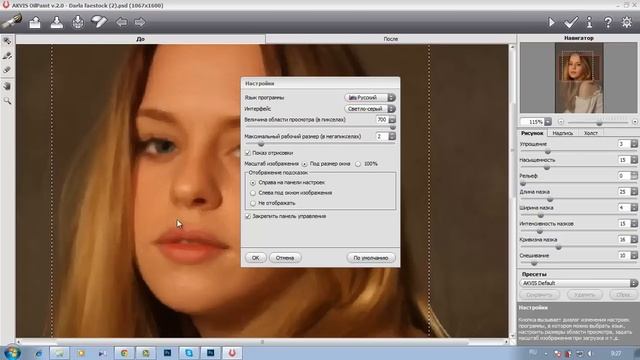Viewport: 640px width, 360px height.
Task: Adjust the navigator zoom slider
Action: click(x=598, y=122)
